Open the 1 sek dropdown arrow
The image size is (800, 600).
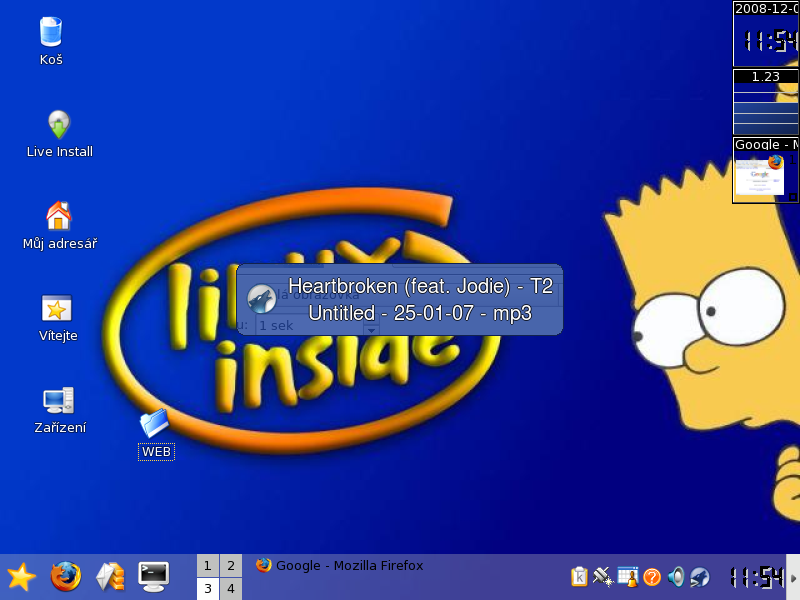point(371,330)
